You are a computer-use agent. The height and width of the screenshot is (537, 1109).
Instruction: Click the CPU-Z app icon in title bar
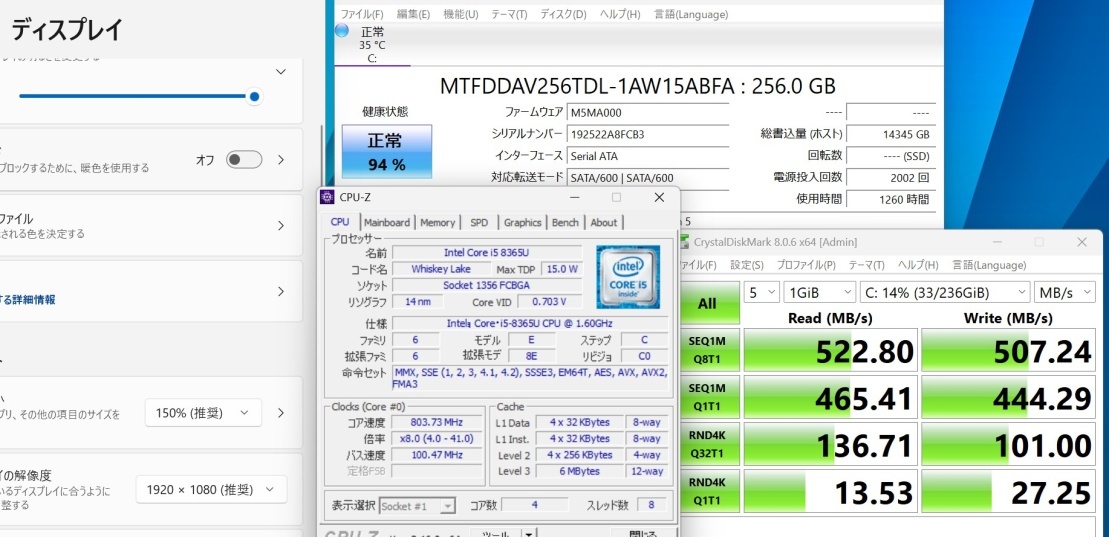click(327, 197)
